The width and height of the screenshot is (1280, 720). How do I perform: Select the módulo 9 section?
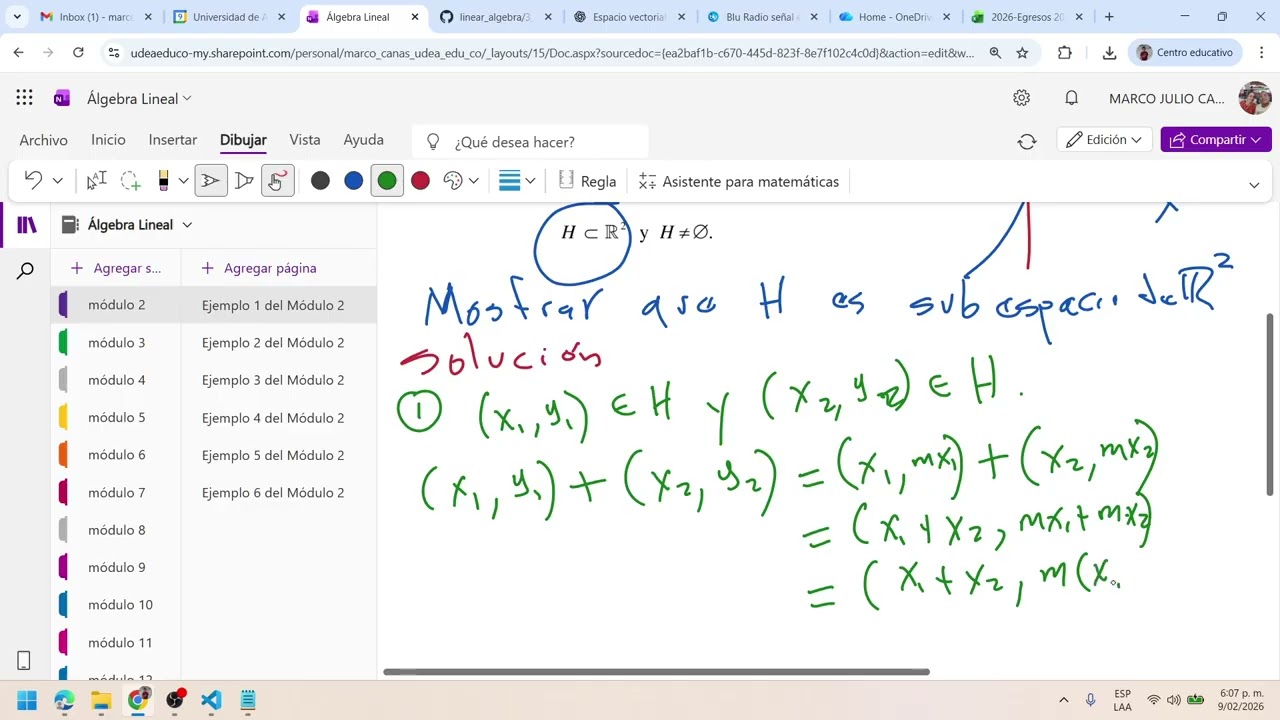(116, 567)
